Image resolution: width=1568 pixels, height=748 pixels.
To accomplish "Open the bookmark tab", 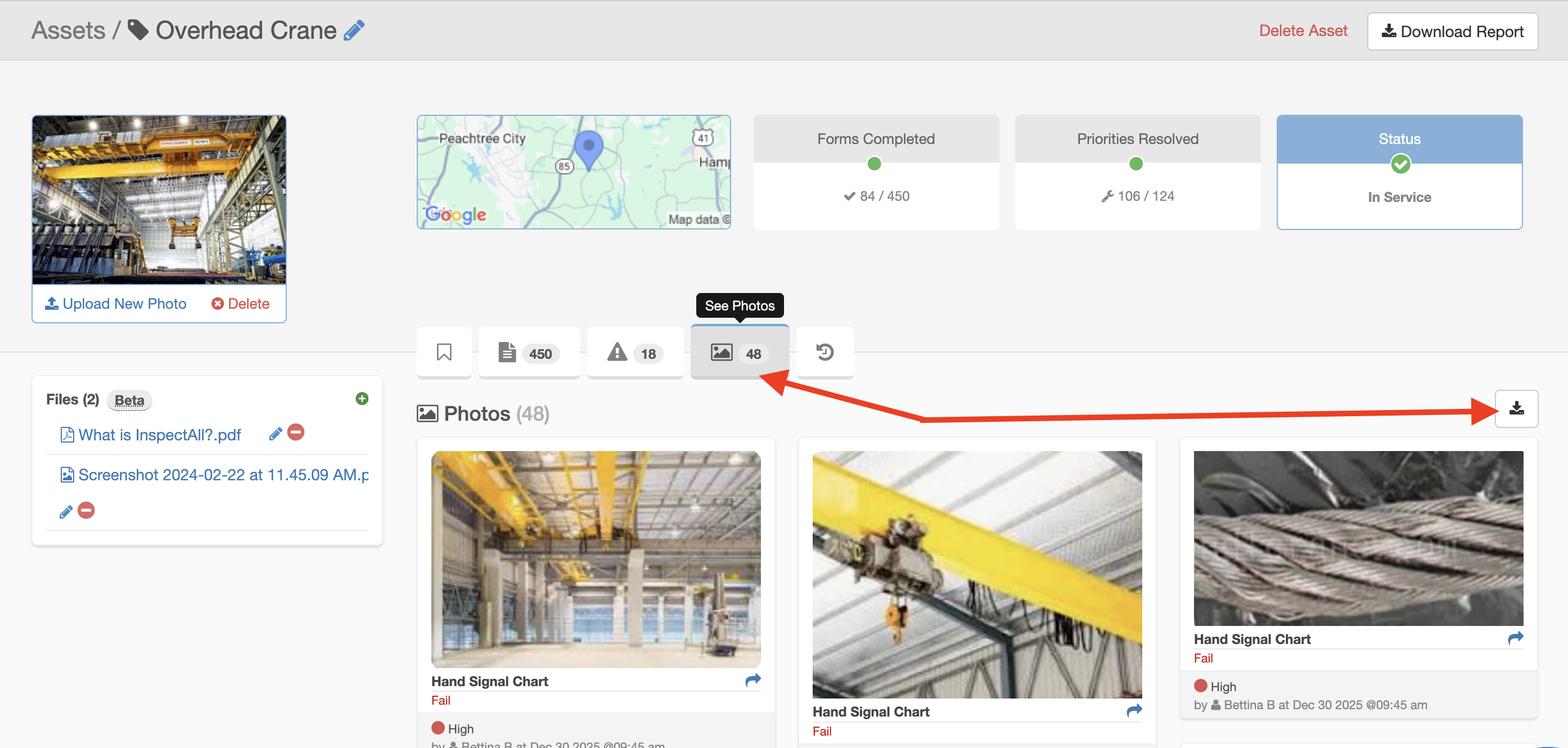I will point(444,353).
